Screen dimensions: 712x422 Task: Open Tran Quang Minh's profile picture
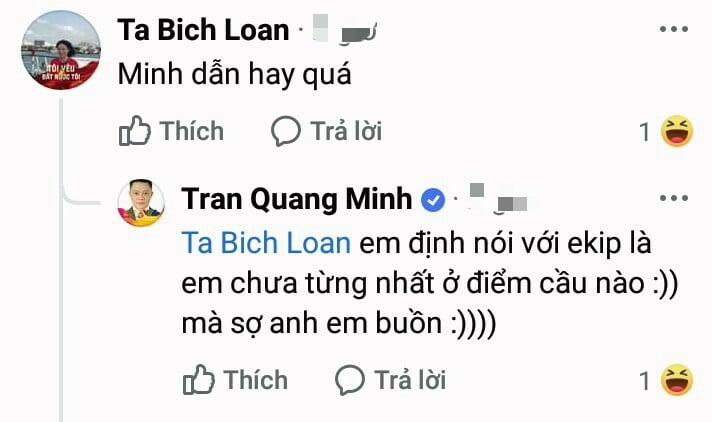tap(141, 203)
